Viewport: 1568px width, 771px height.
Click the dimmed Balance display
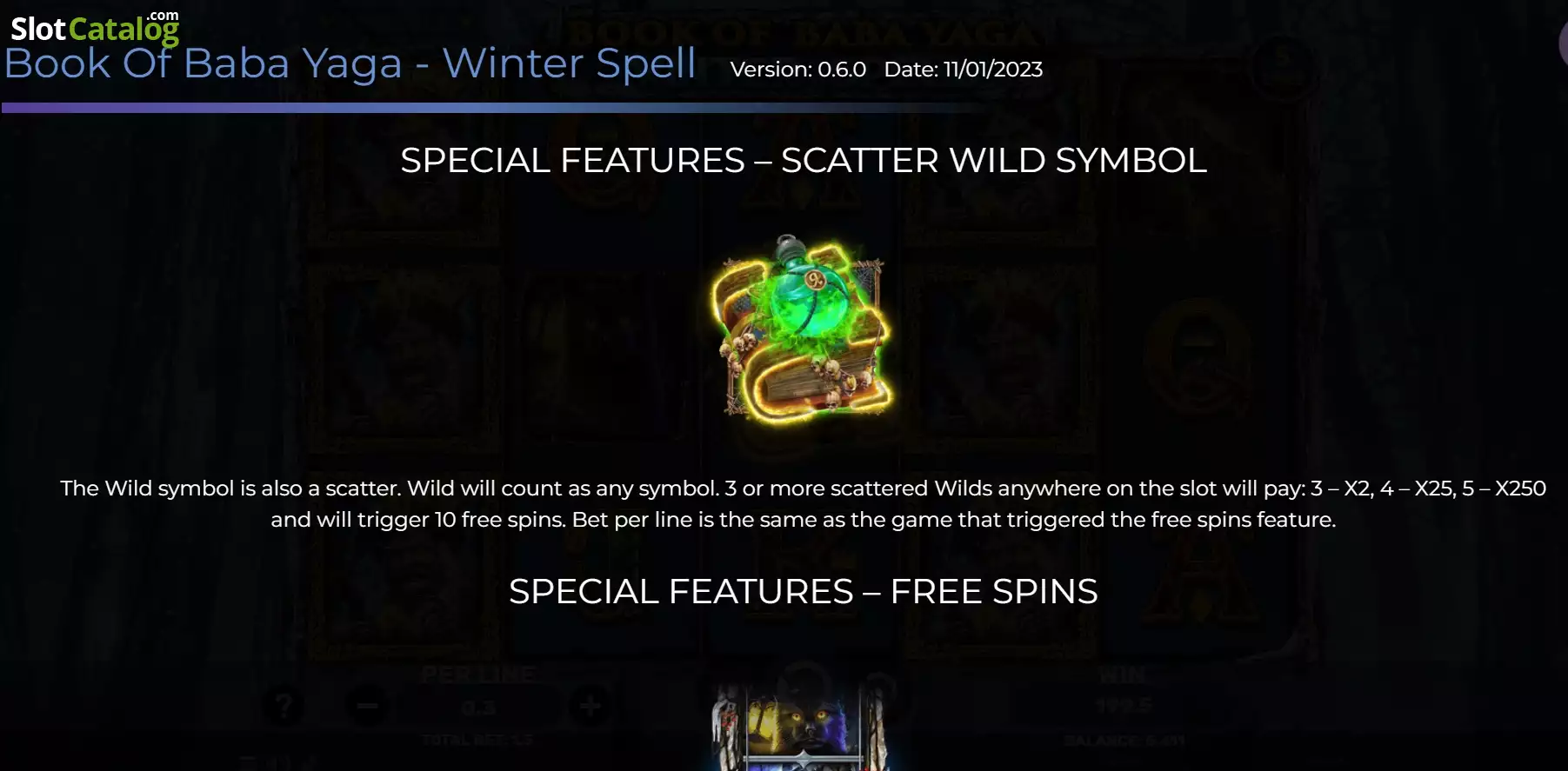tap(1124, 741)
